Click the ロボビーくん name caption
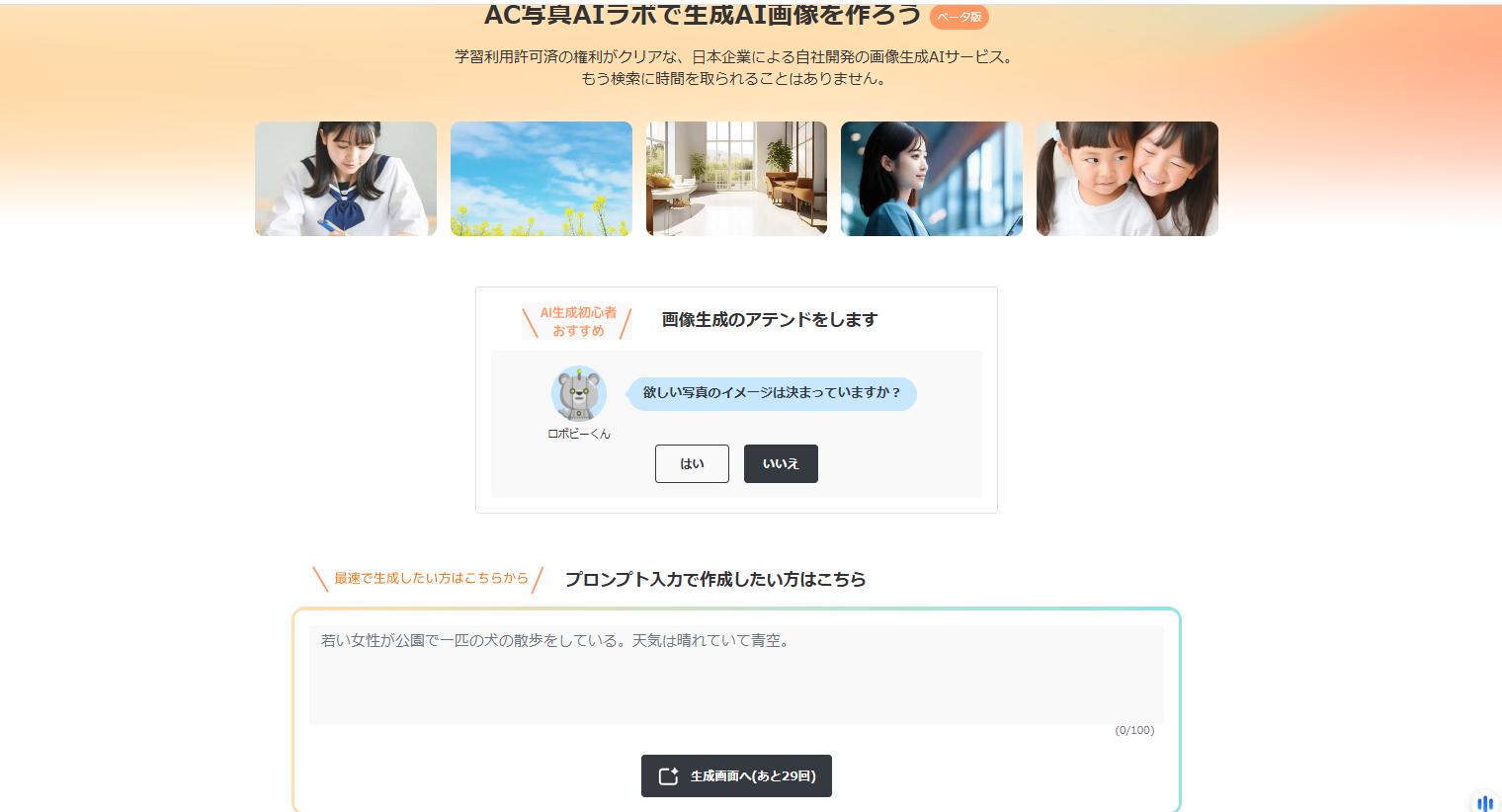Image resolution: width=1502 pixels, height=812 pixels. pyautogui.click(x=579, y=434)
